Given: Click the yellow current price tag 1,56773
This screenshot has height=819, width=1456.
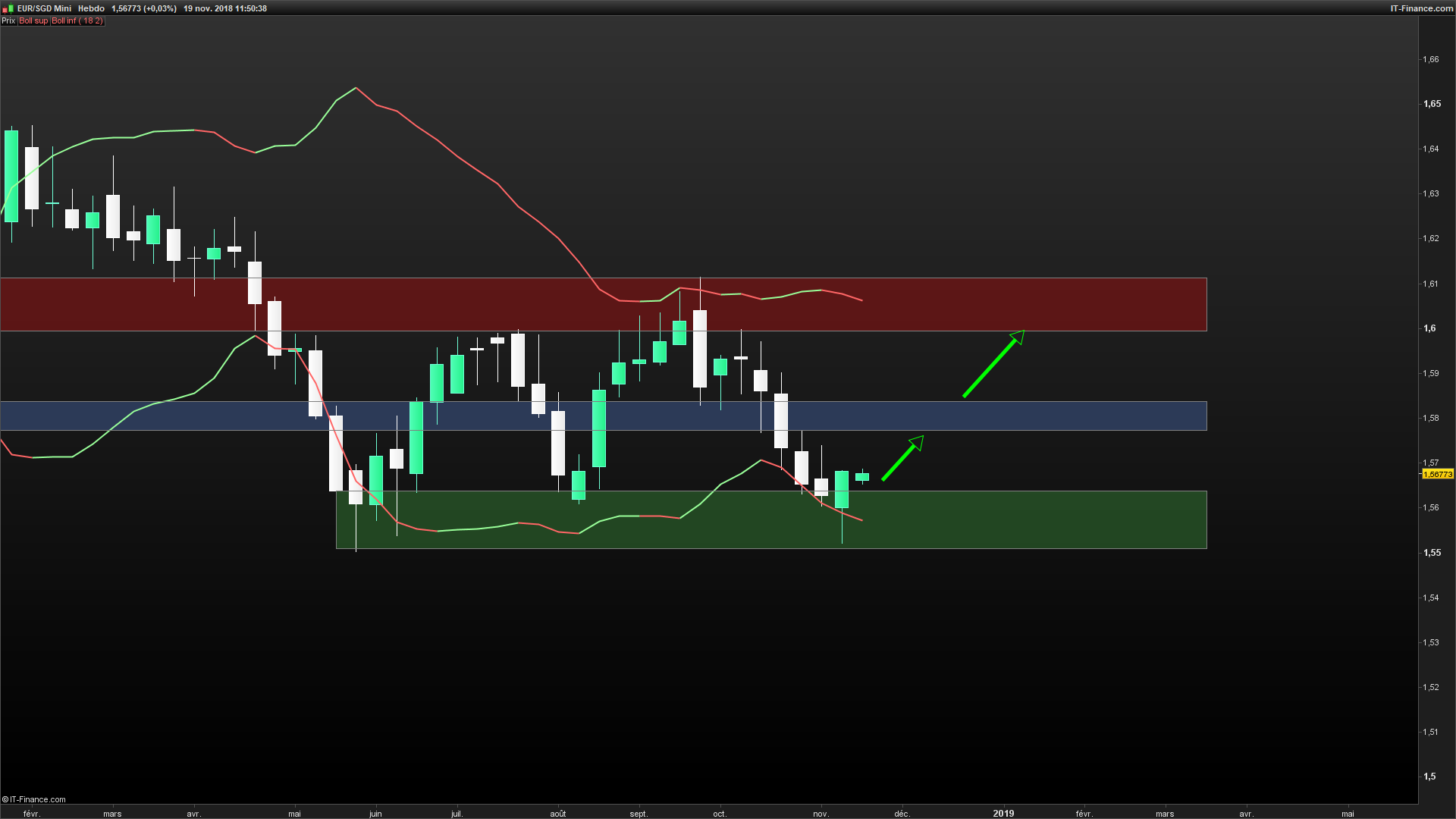Looking at the screenshot, I should pos(1437,474).
